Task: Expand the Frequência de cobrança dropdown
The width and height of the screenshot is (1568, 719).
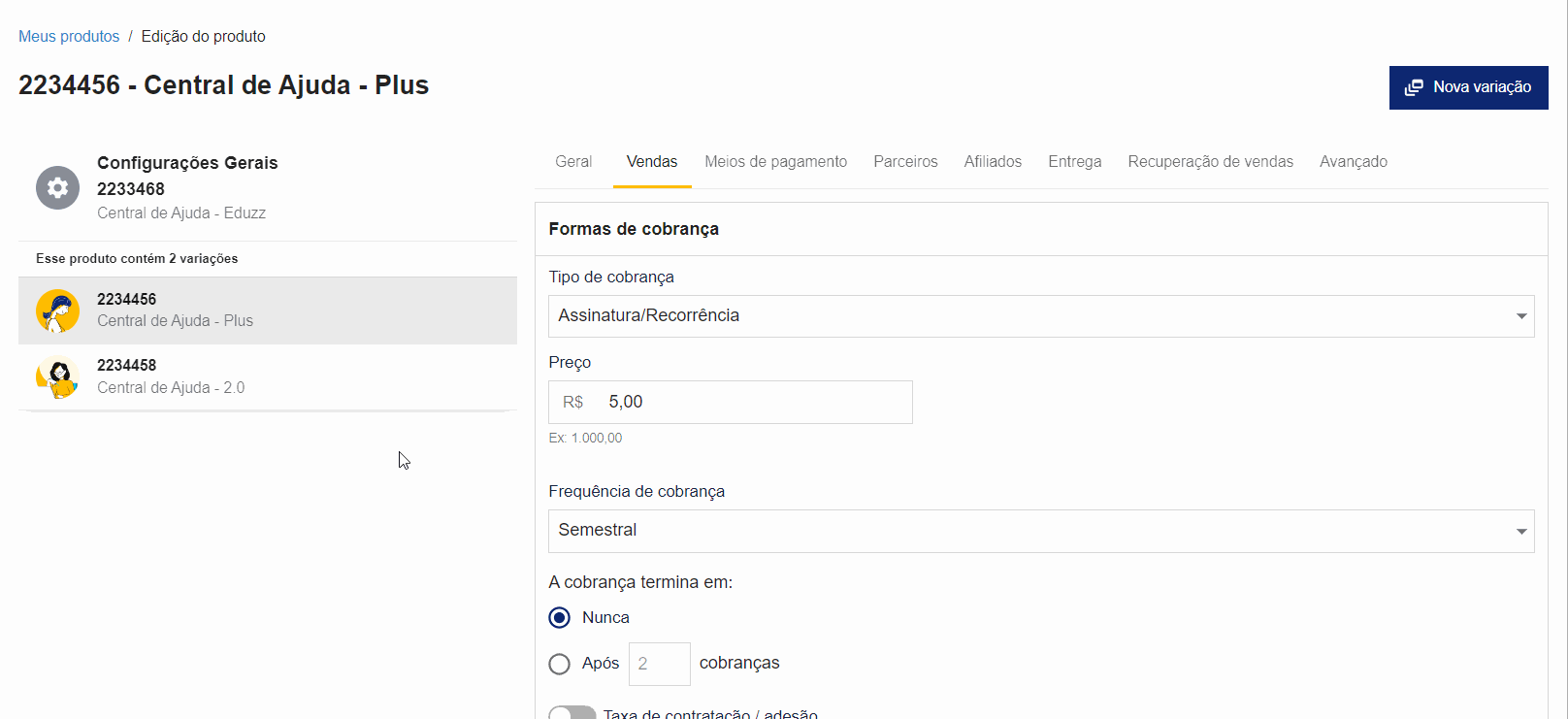Action: pyautogui.click(x=1040, y=531)
